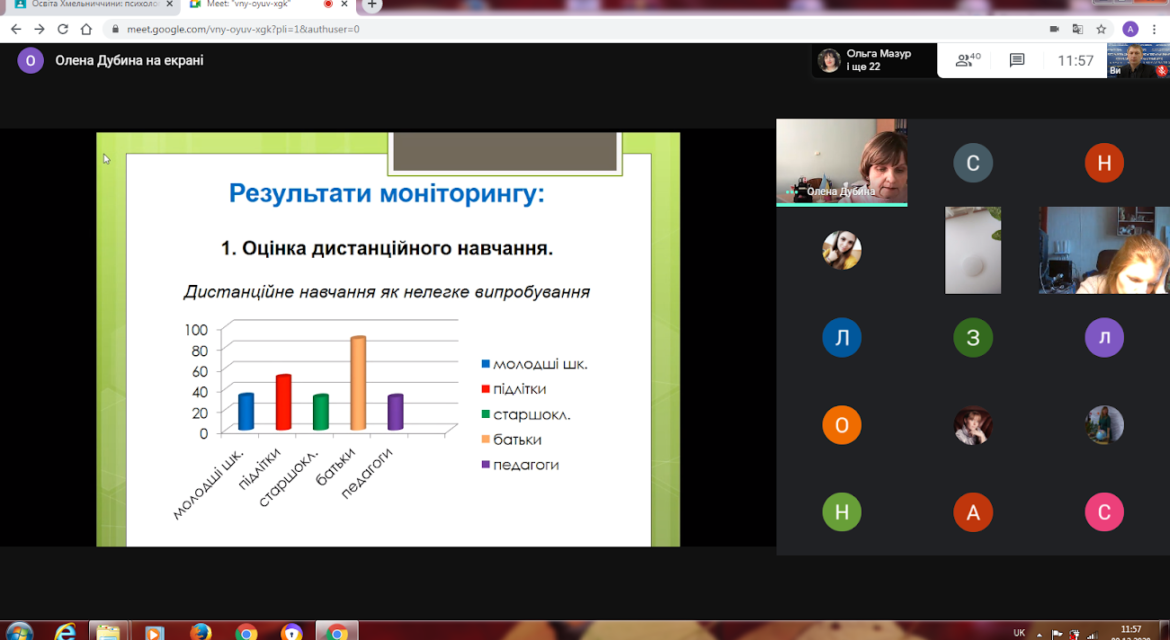Open a new browser tab
The image size is (1170, 640).
[372, 4]
